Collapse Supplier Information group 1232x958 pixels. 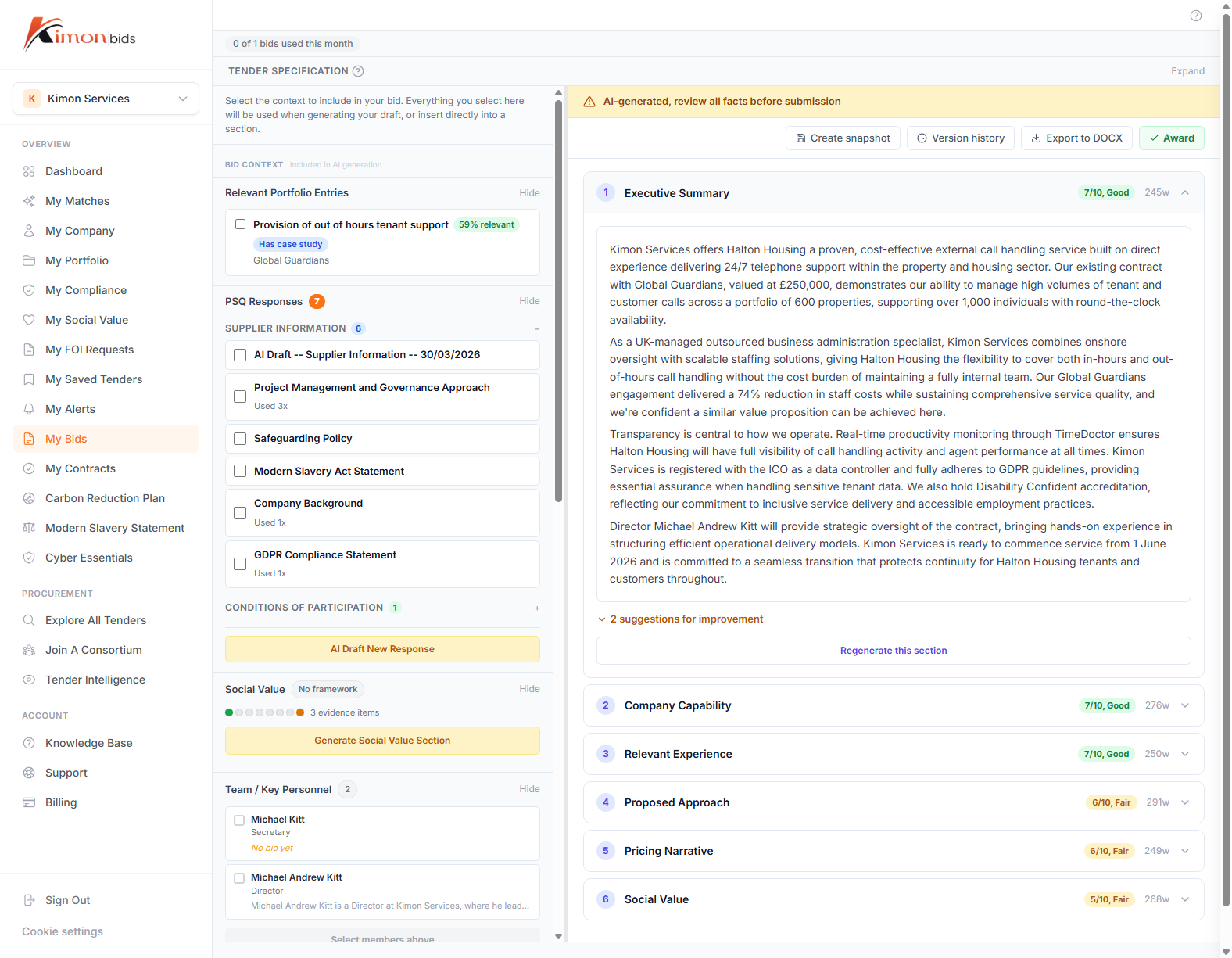pyautogui.click(x=537, y=329)
